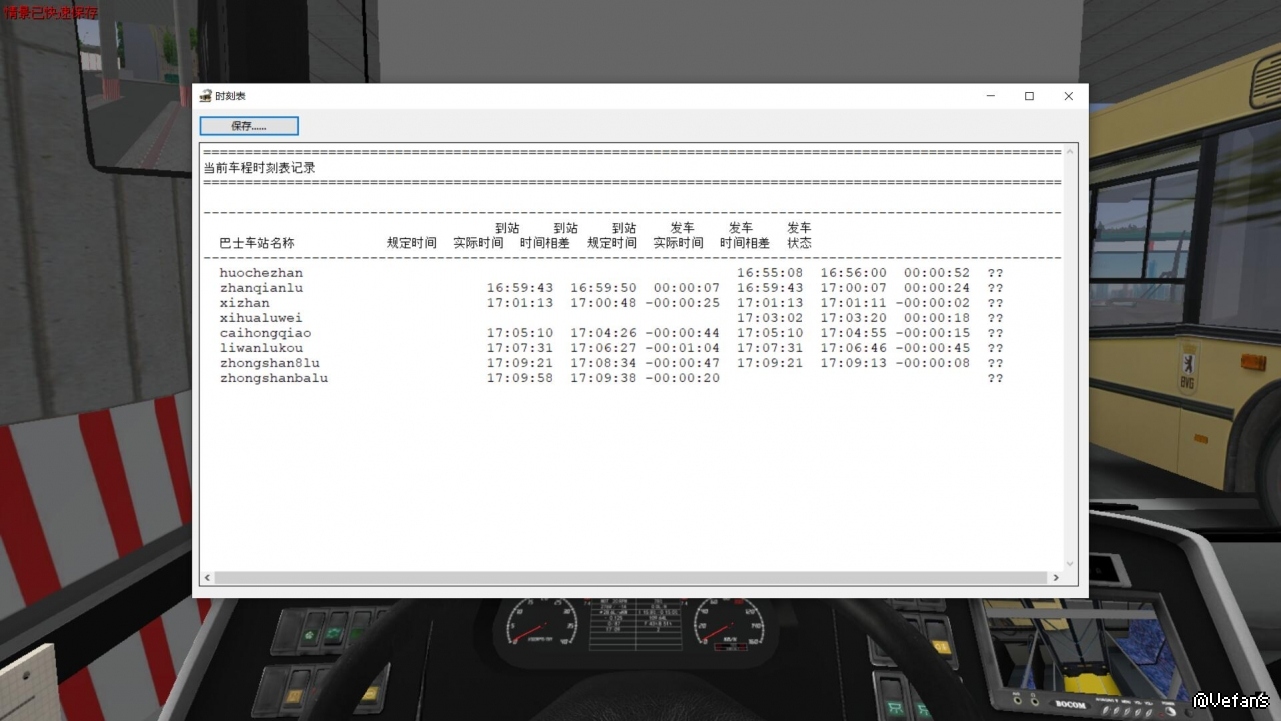Minimize the 时刻表 window

pos(991,96)
